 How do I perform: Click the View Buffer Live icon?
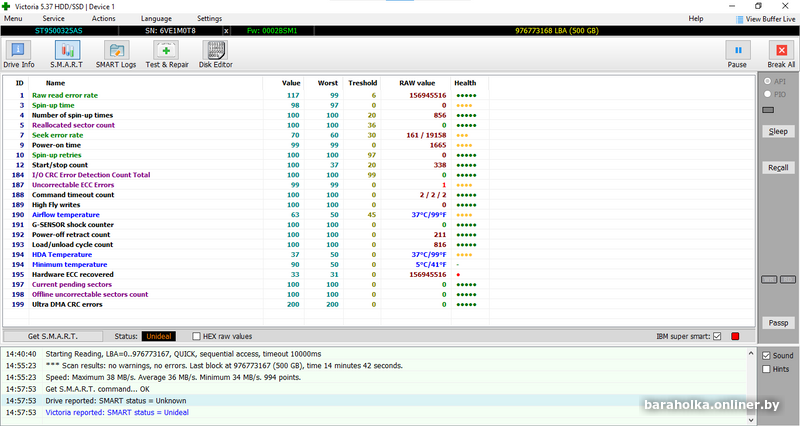tap(739, 19)
